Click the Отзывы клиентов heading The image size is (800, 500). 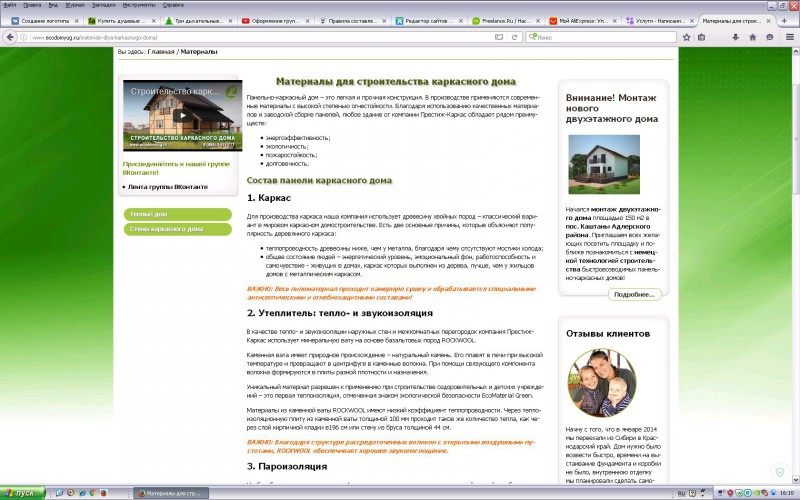(608, 334)
